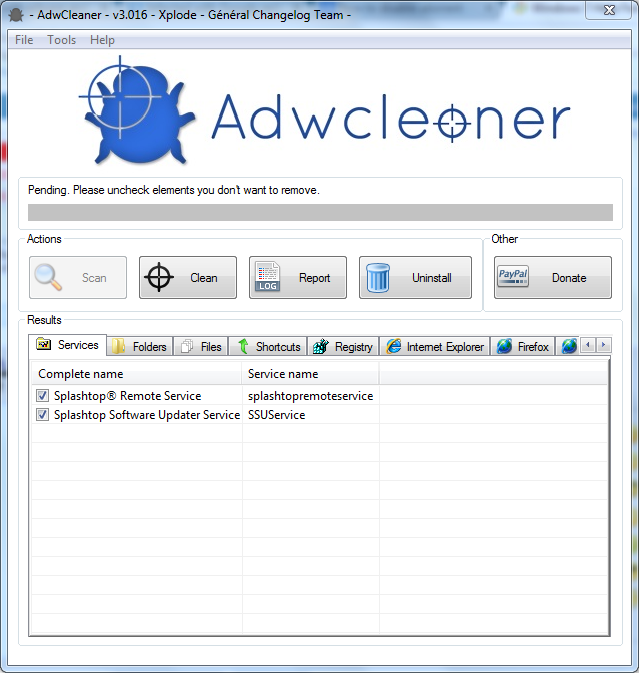
Task: Open the File menu
Action: (24, 40)
